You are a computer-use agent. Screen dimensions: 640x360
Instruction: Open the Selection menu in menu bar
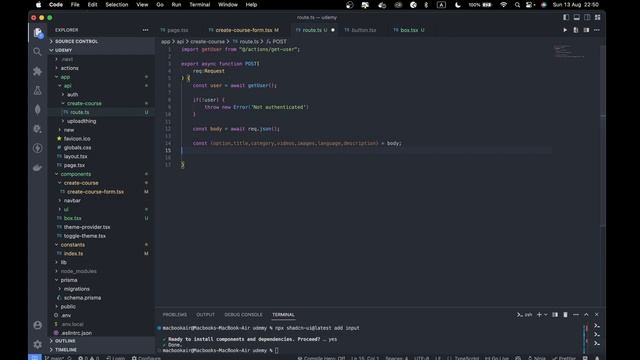117,5
